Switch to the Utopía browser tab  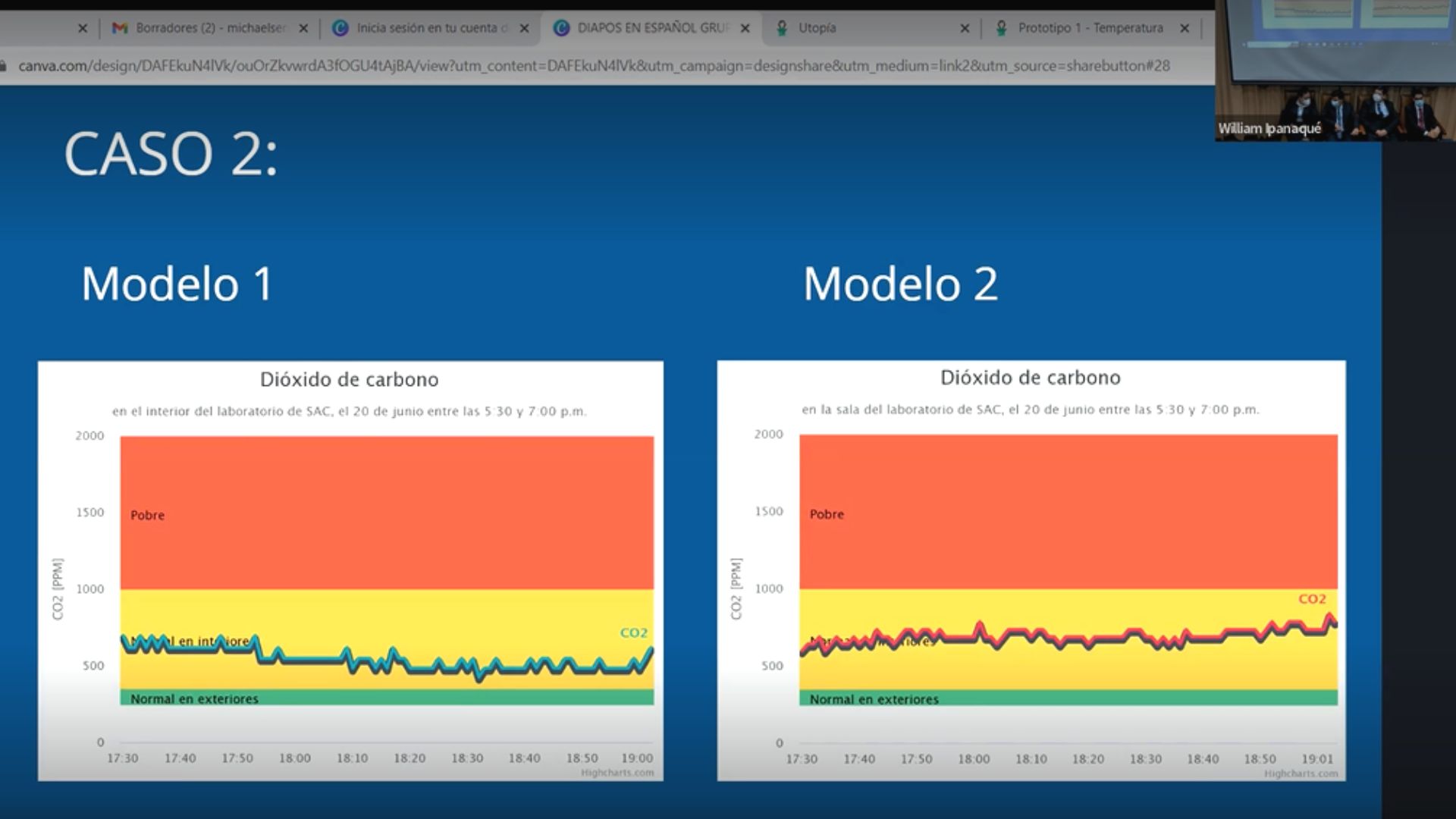[817, 28]
